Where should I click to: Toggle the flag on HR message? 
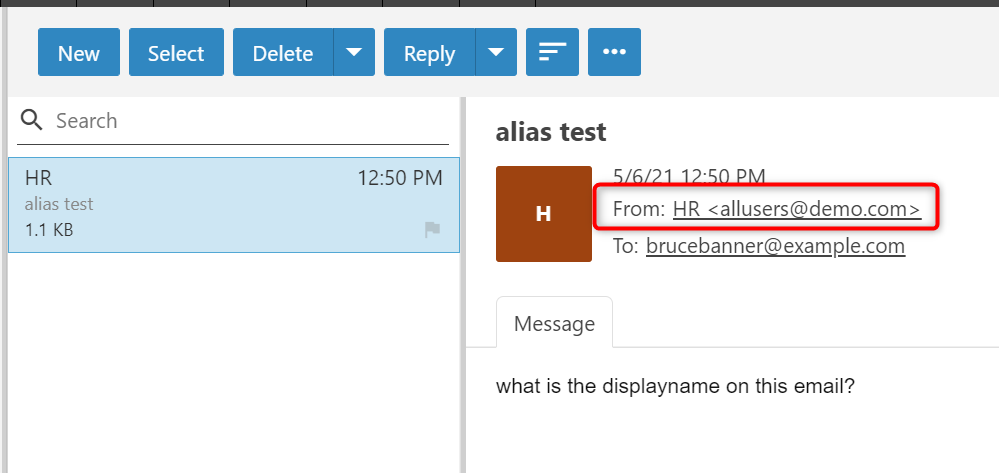(432, 230)
